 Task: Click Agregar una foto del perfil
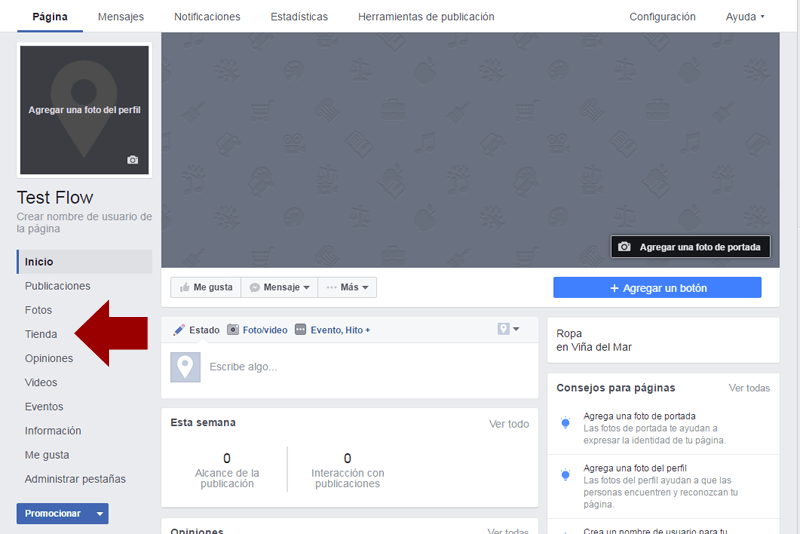pyautogui.click(x=84, y=110)
